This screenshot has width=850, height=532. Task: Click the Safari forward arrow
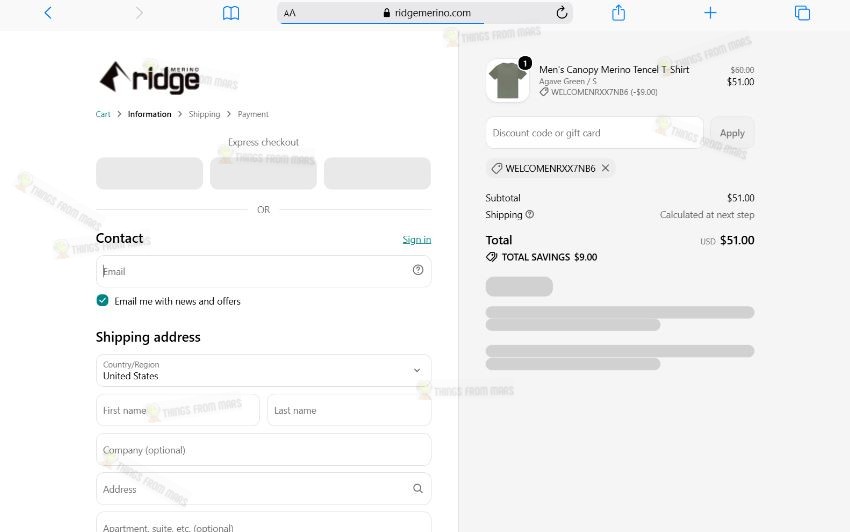[139, 12]
